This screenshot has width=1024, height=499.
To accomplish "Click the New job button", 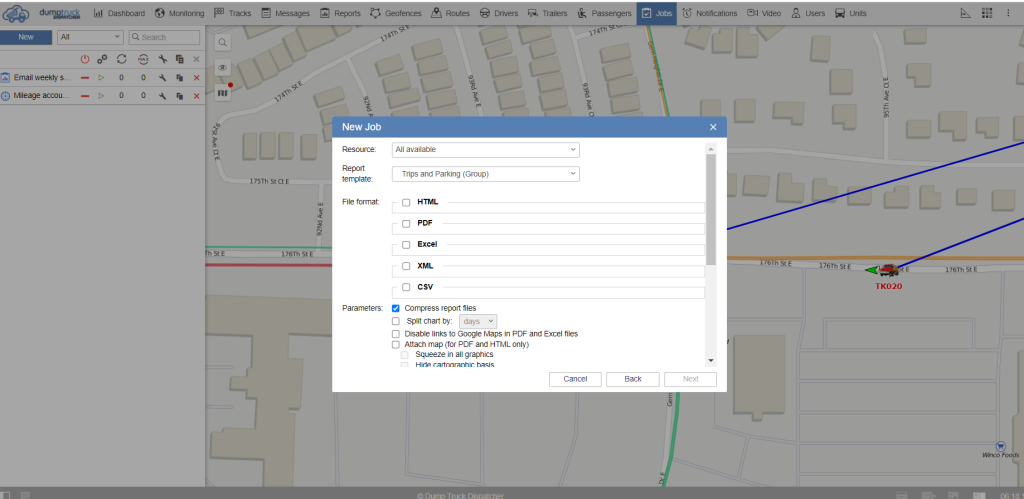I will pos(26,37).
